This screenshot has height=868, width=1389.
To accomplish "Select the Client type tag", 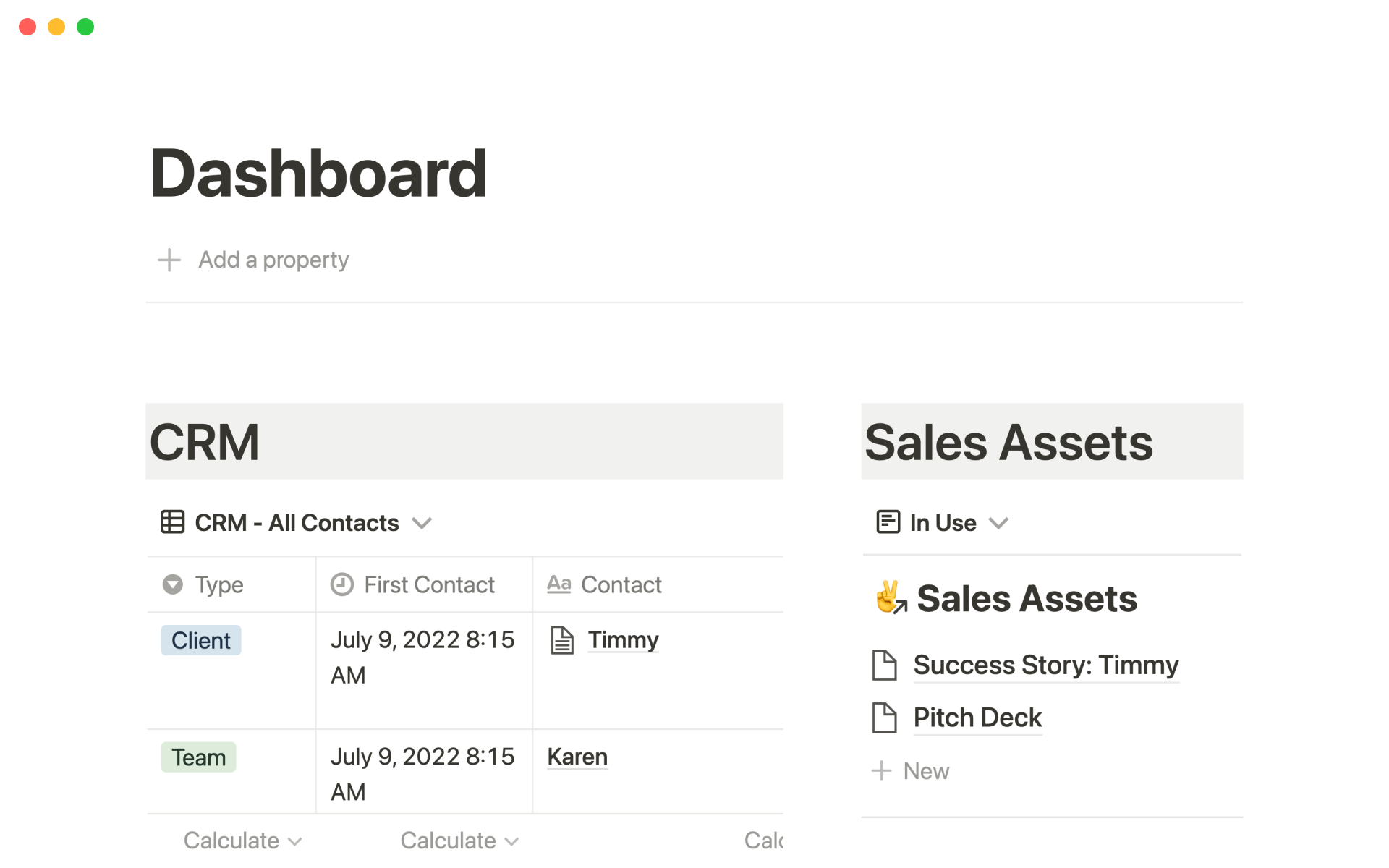I will coord(201,640).
